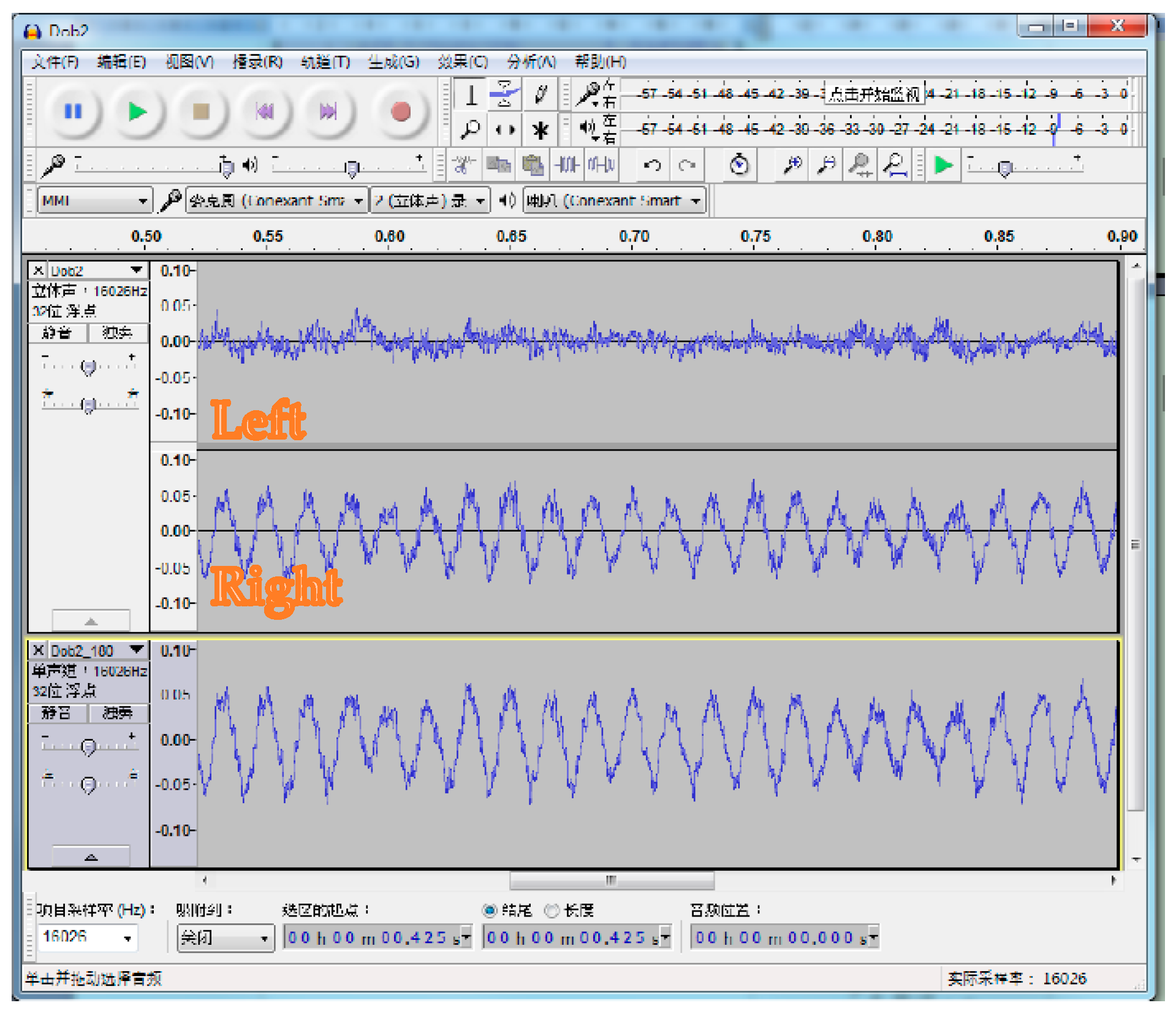The image size is (1176, 1019).
Task: Expand the project sample rate 16026 dropdown
Action: 127,938
